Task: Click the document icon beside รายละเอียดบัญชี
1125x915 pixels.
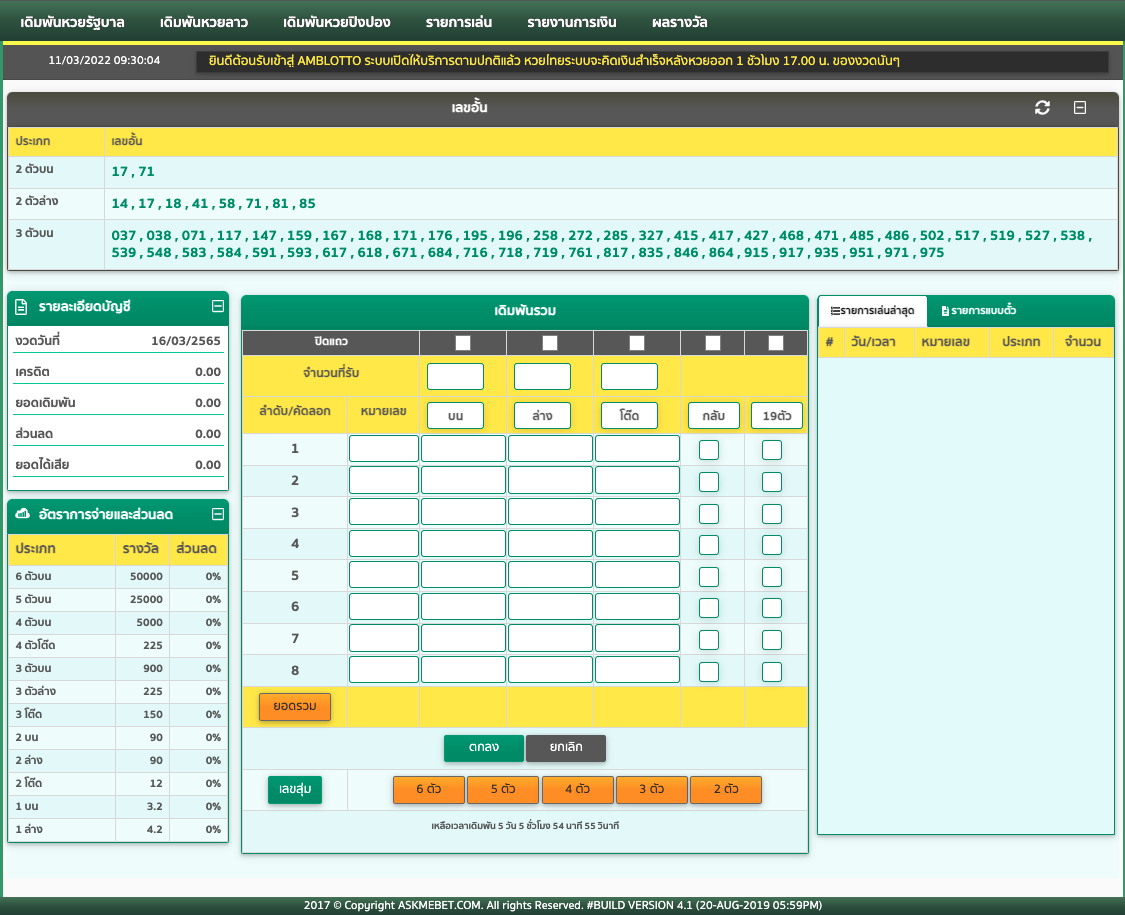Action: tap(22, 306)
